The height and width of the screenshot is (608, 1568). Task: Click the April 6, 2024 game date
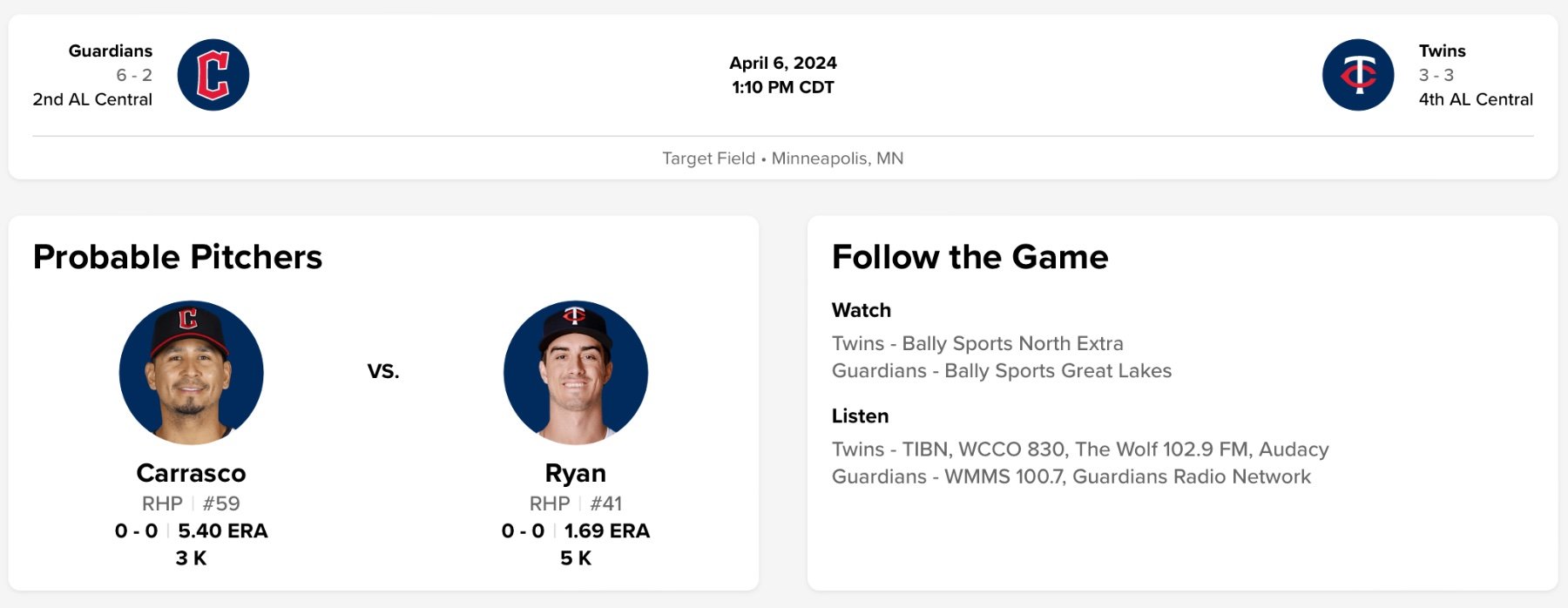coord(782,63)
